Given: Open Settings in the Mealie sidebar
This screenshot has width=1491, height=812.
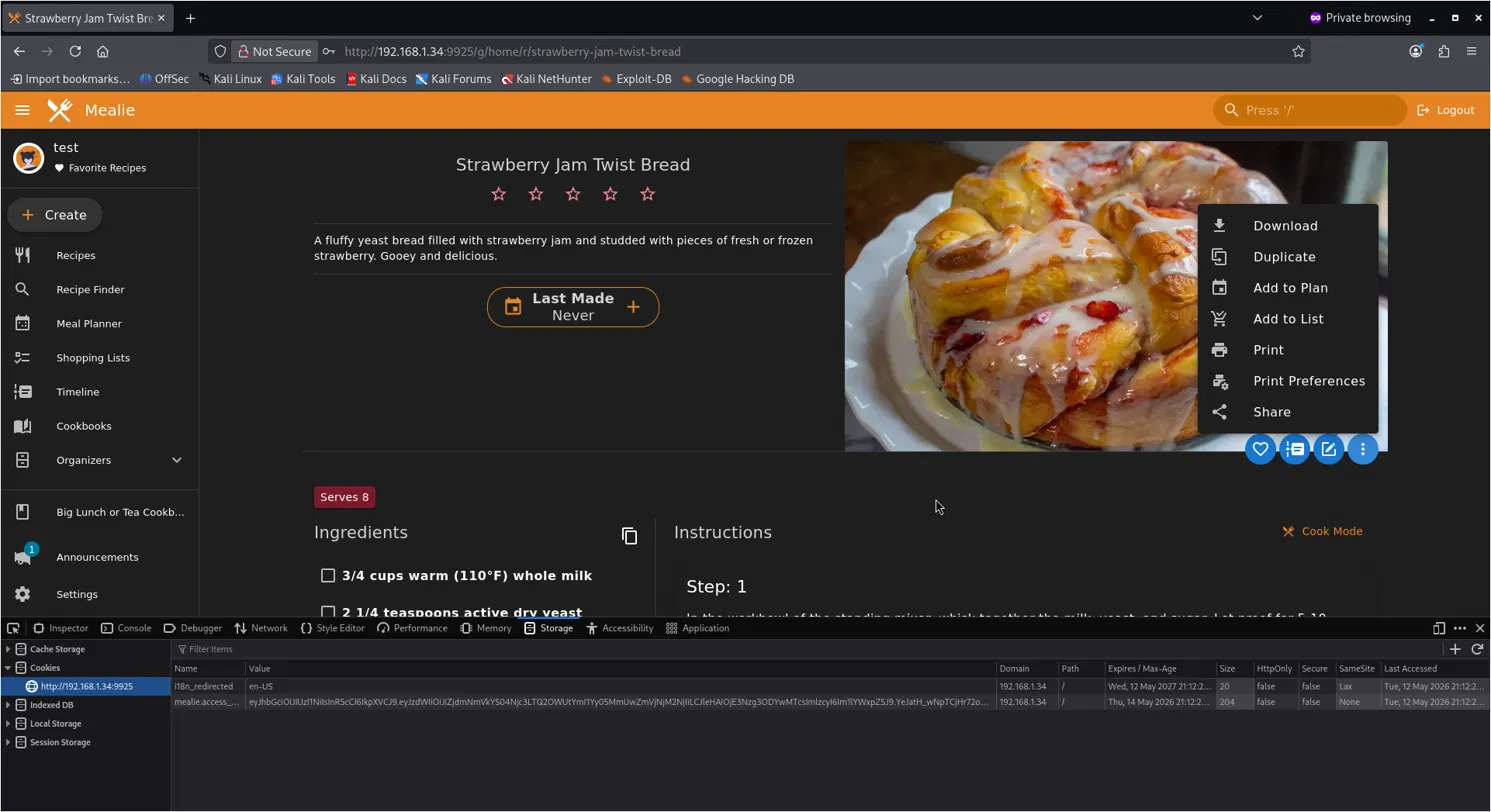Looking at the screenshot, I should click(99, 594).
